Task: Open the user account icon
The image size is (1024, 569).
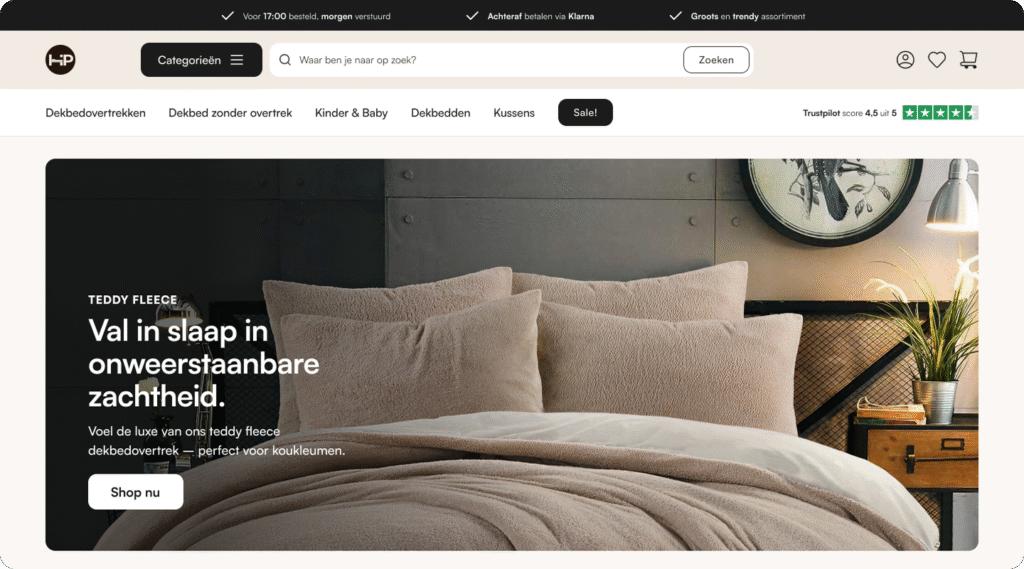Action: [905, 59]
